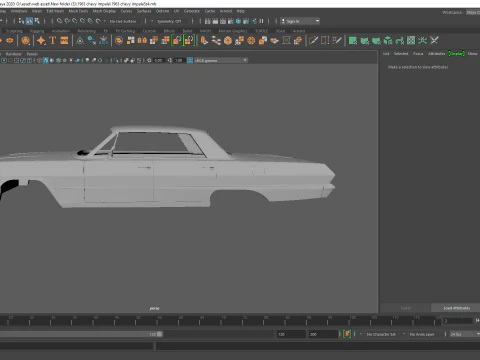480x360 pixels.
Task: Activate the 3D Cut and Sew UV tool
Action: [434, 41]
